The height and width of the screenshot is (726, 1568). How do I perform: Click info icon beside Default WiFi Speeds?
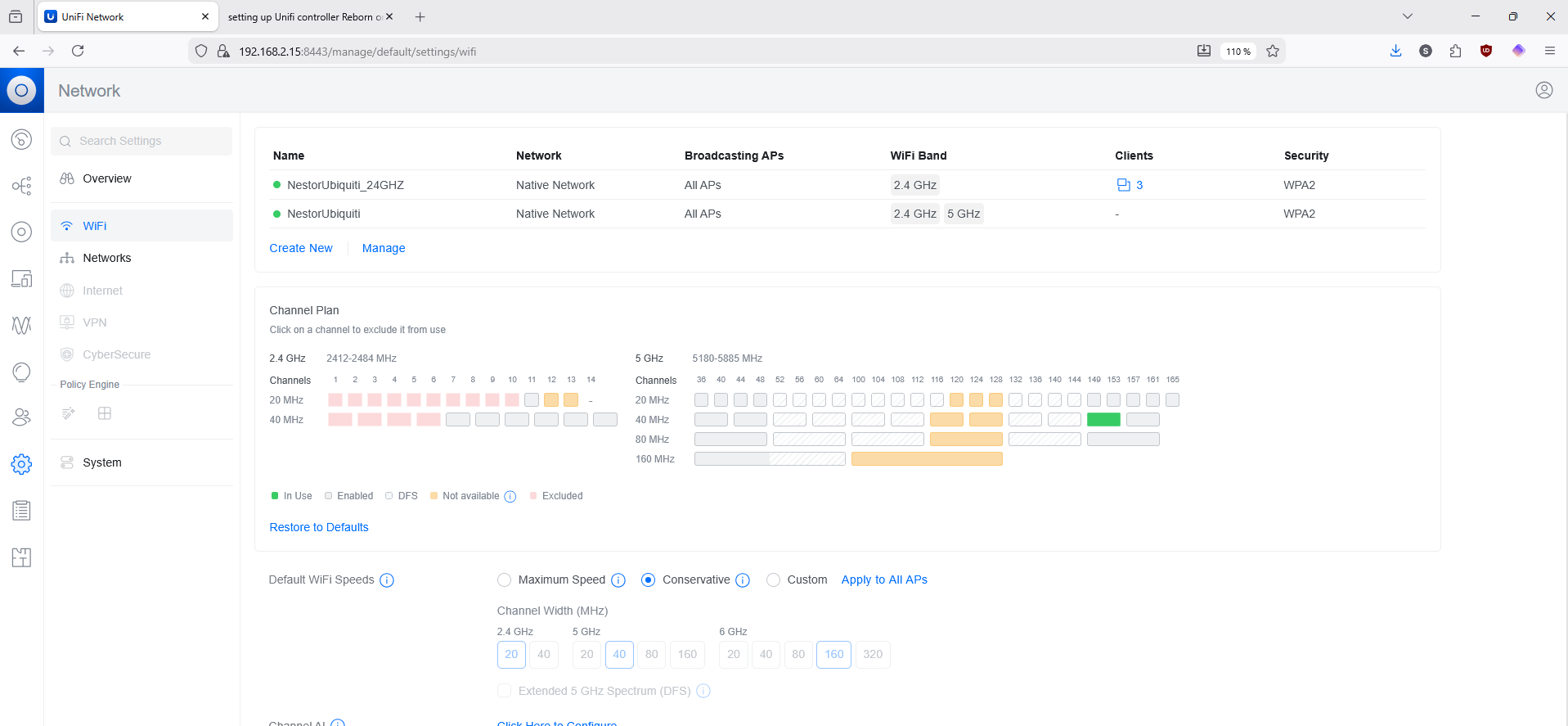(x=387, y=580)
